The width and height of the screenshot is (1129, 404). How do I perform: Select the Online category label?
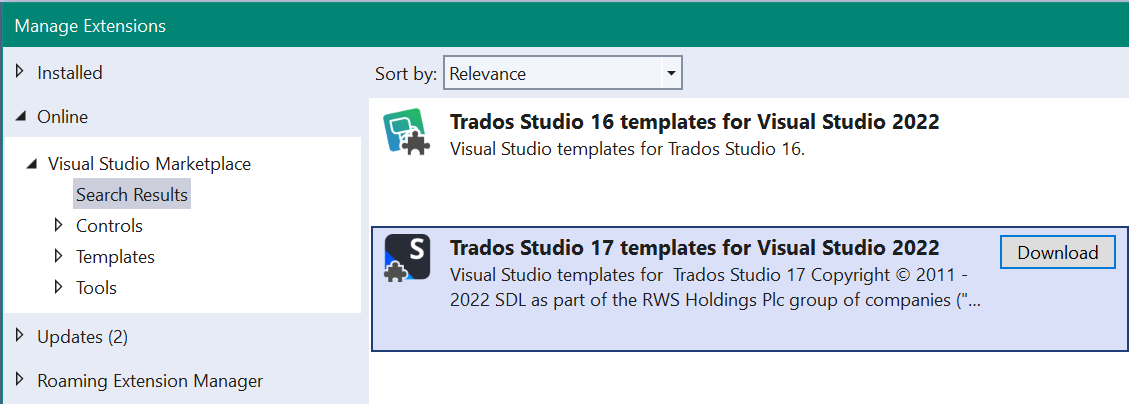pyautogui.click(x=63, y=117)
